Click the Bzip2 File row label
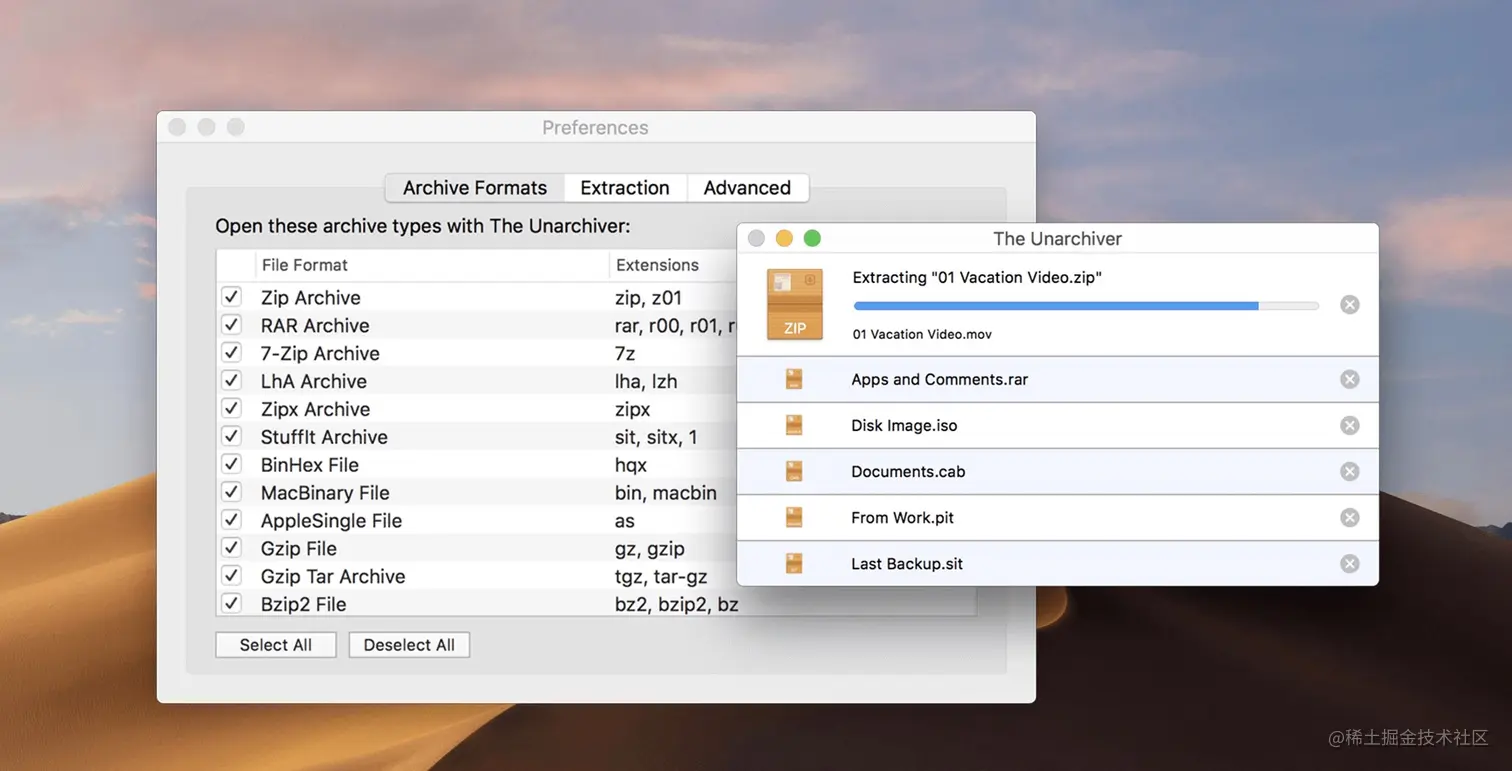The image size is (1512, 771). tap(303, 604)
